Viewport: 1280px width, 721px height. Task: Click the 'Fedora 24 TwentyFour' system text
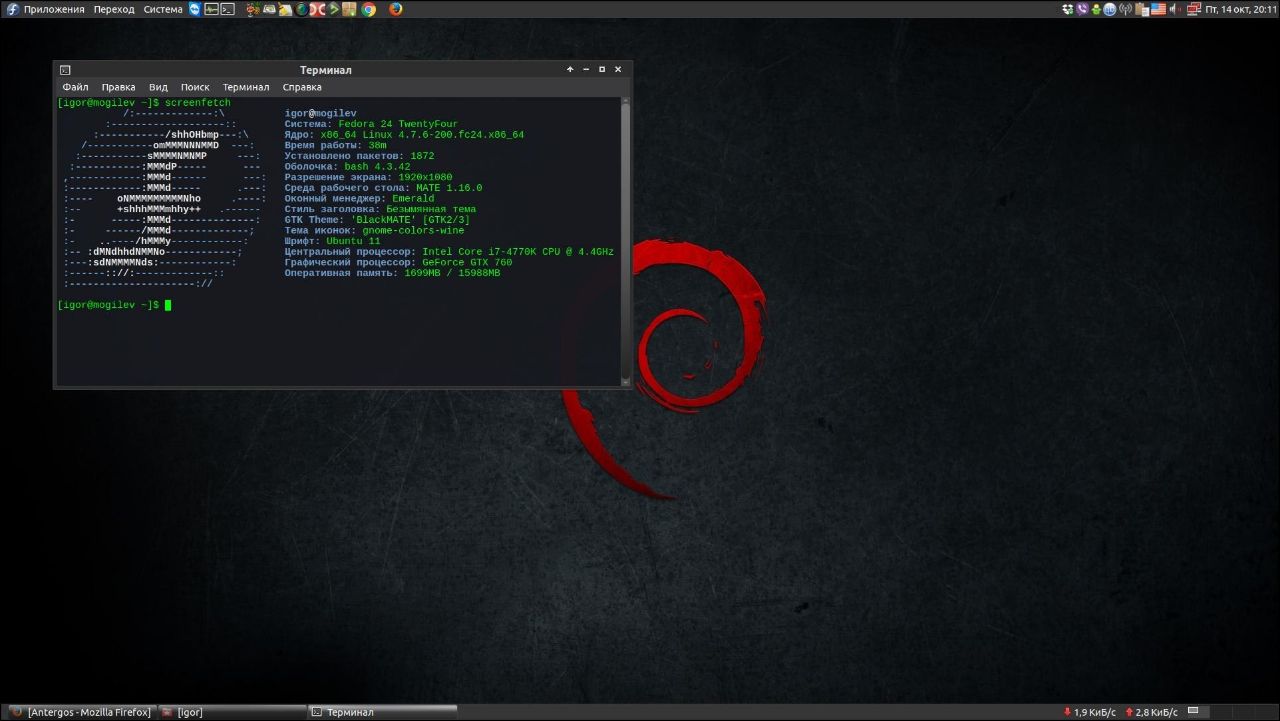pyautogui.click(x=398, y=124)
